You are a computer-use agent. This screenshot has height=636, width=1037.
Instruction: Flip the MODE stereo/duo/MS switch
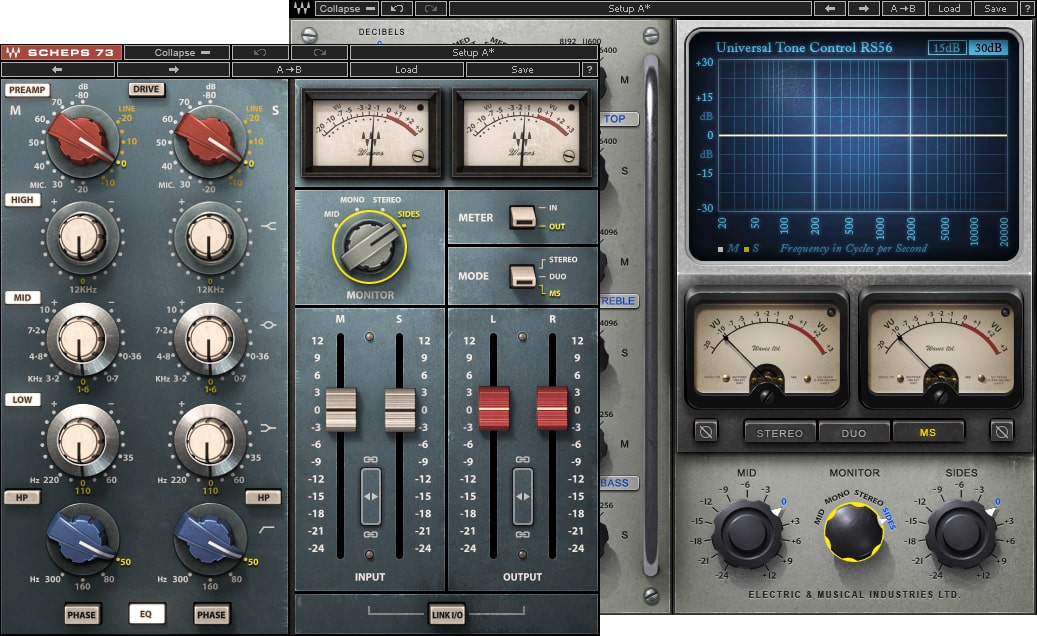[522, 276]
